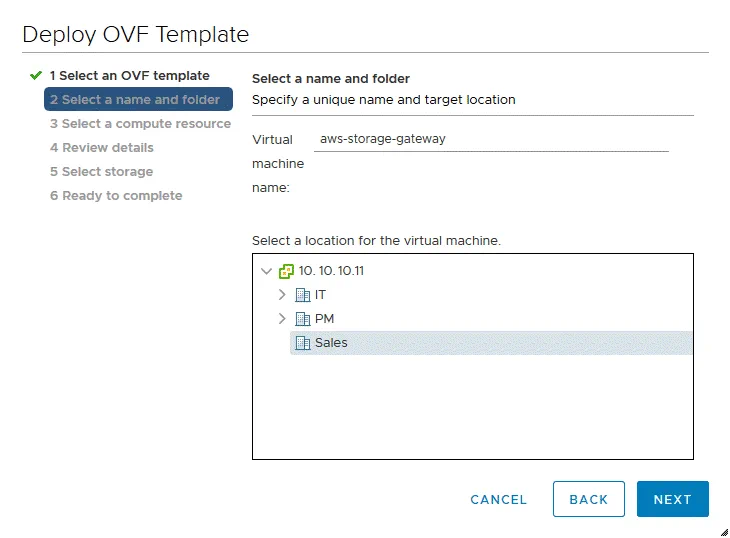Select the Sales location in the tree
This screenshot has height=538, width=730.
(x=331, y=343)
